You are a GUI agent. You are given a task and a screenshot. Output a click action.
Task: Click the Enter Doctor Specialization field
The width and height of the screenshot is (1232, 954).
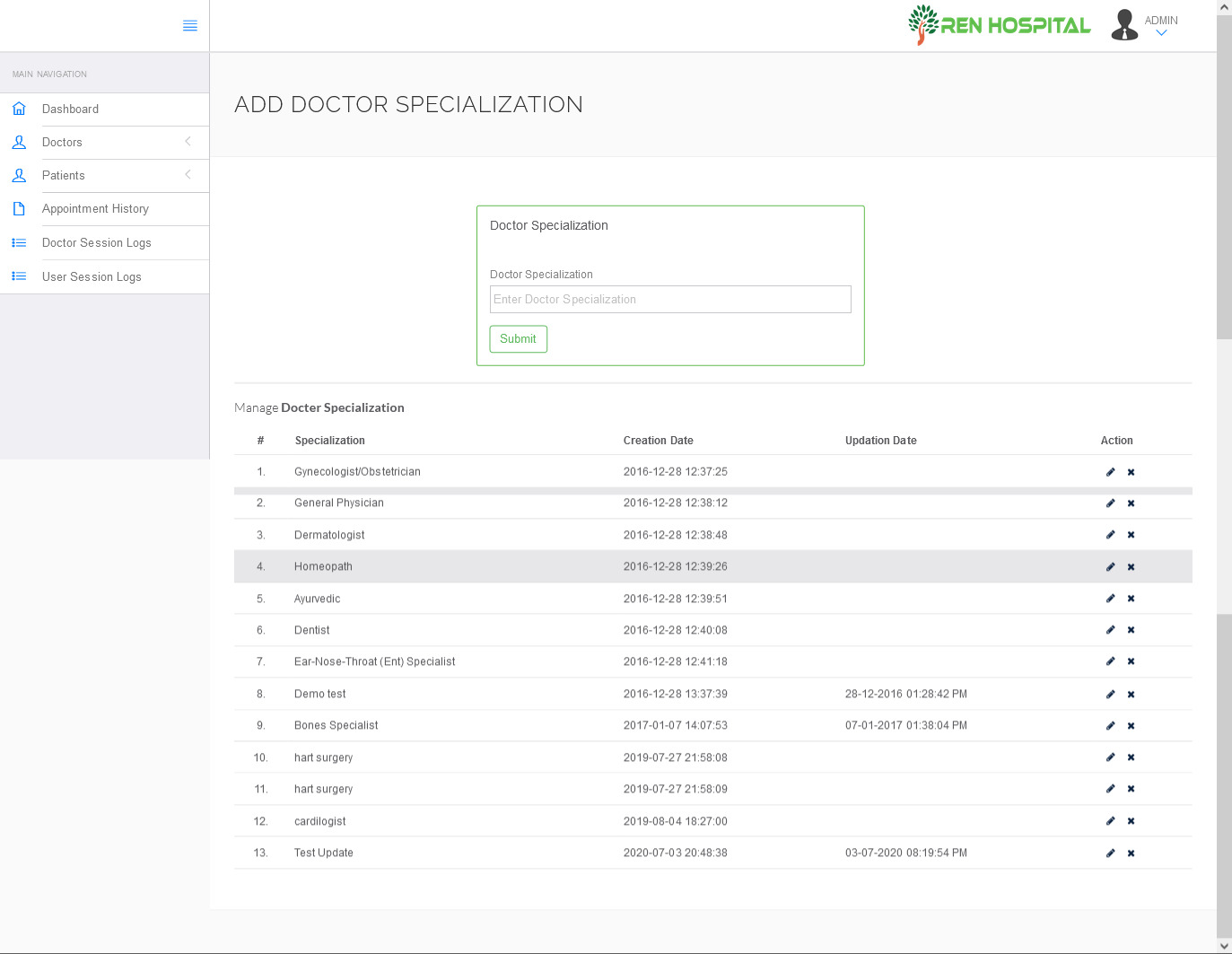coord(669,299)
